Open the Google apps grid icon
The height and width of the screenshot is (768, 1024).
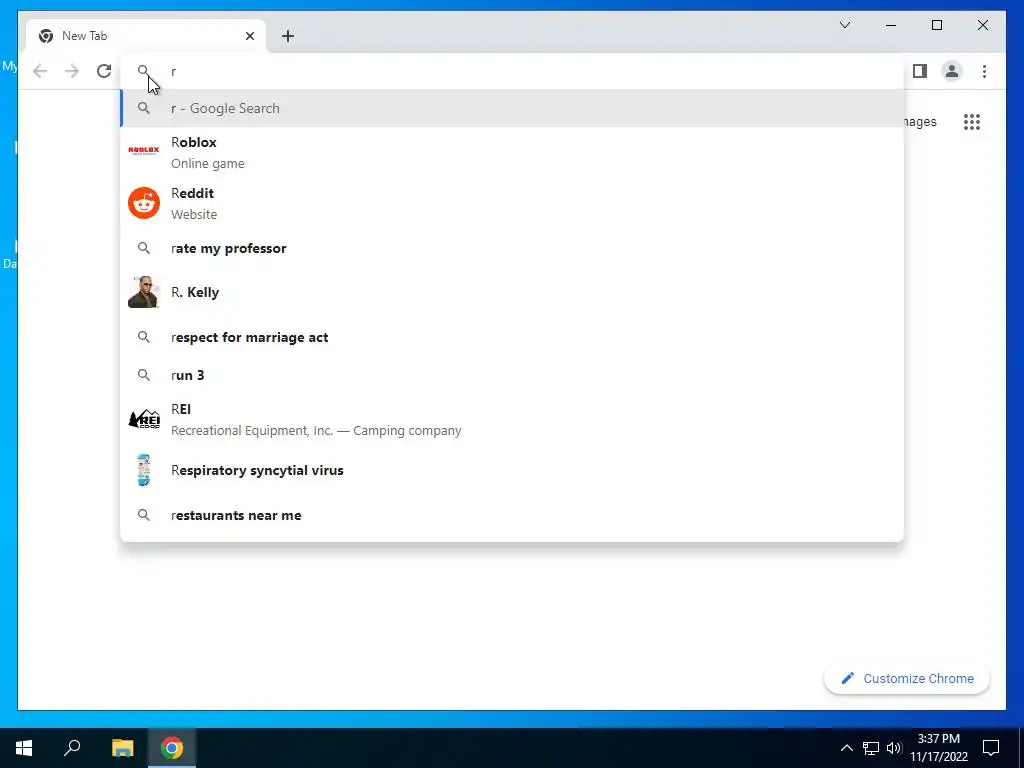(x=972, y=122)
